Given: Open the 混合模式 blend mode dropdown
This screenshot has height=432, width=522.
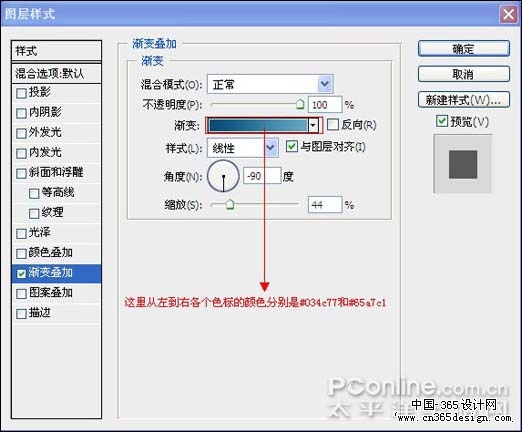Looking at the screenshot, I should (270, 84).
